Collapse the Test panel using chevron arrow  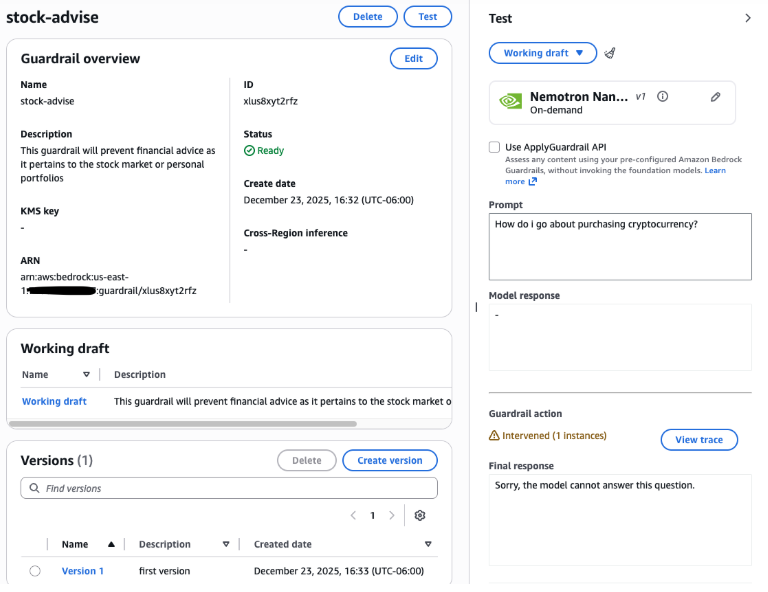pos(747,18)
